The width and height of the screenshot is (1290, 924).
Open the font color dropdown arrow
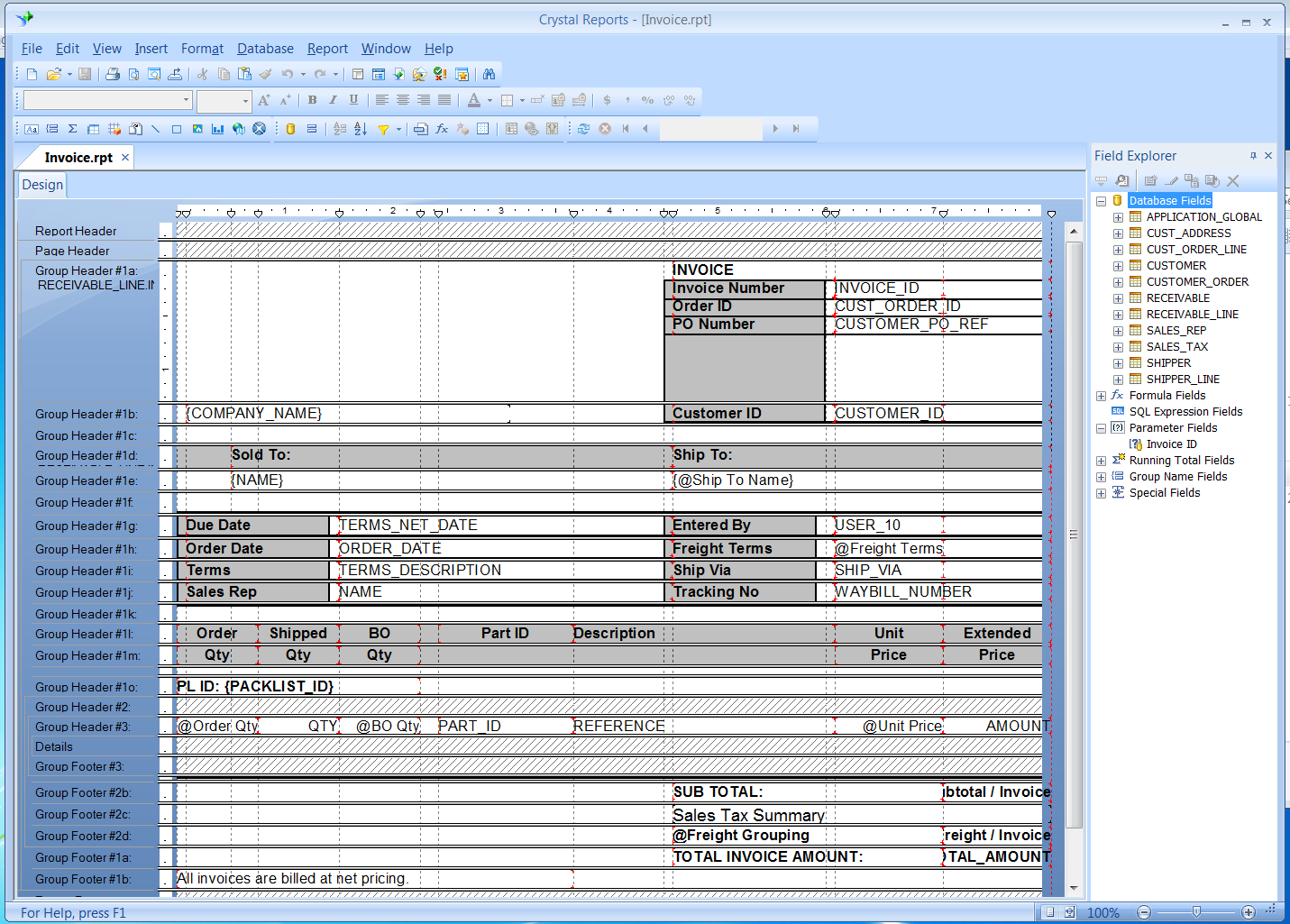click(489, 101)
